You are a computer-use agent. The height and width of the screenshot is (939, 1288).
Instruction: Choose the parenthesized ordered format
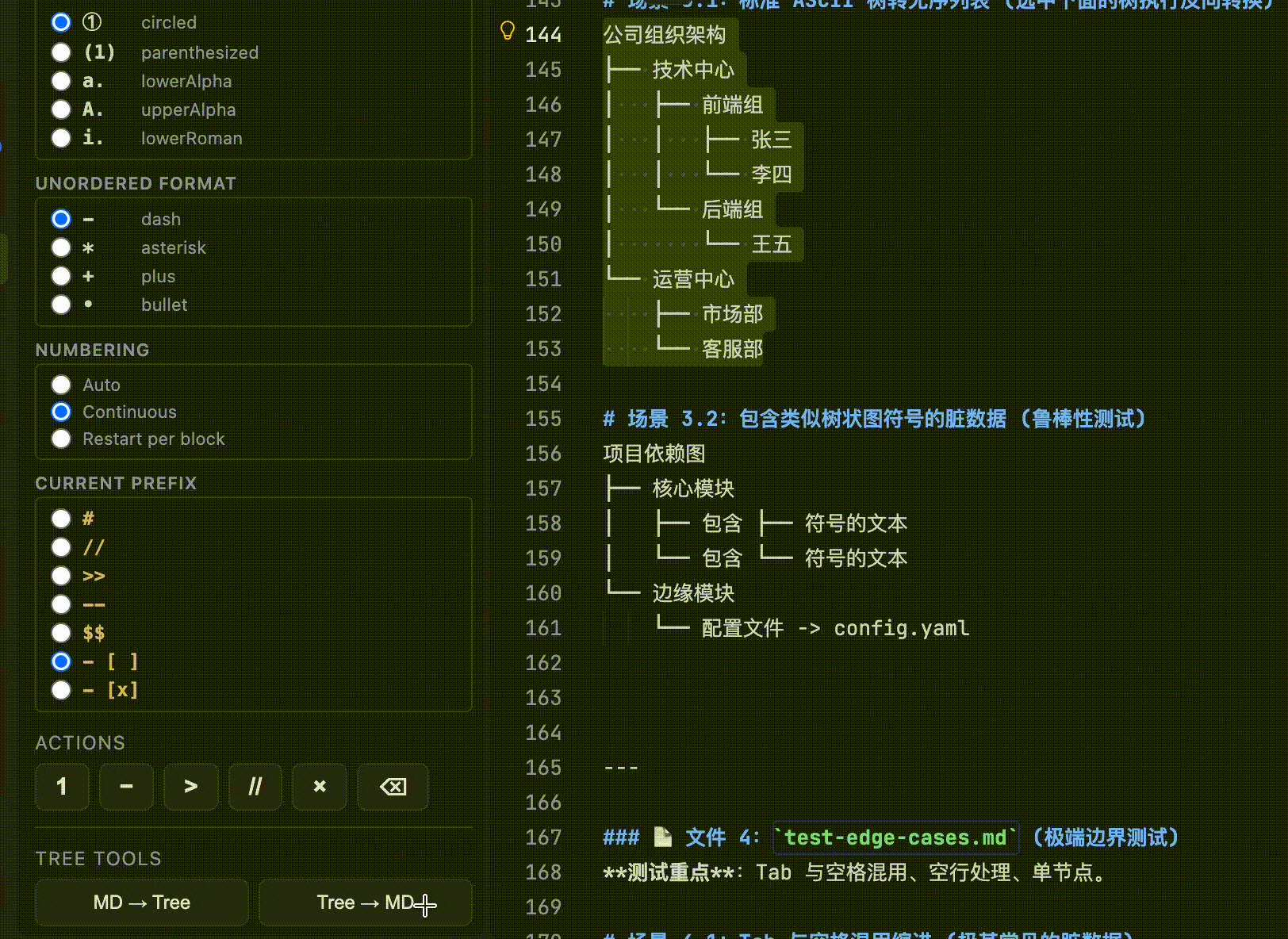coord(61,52)
